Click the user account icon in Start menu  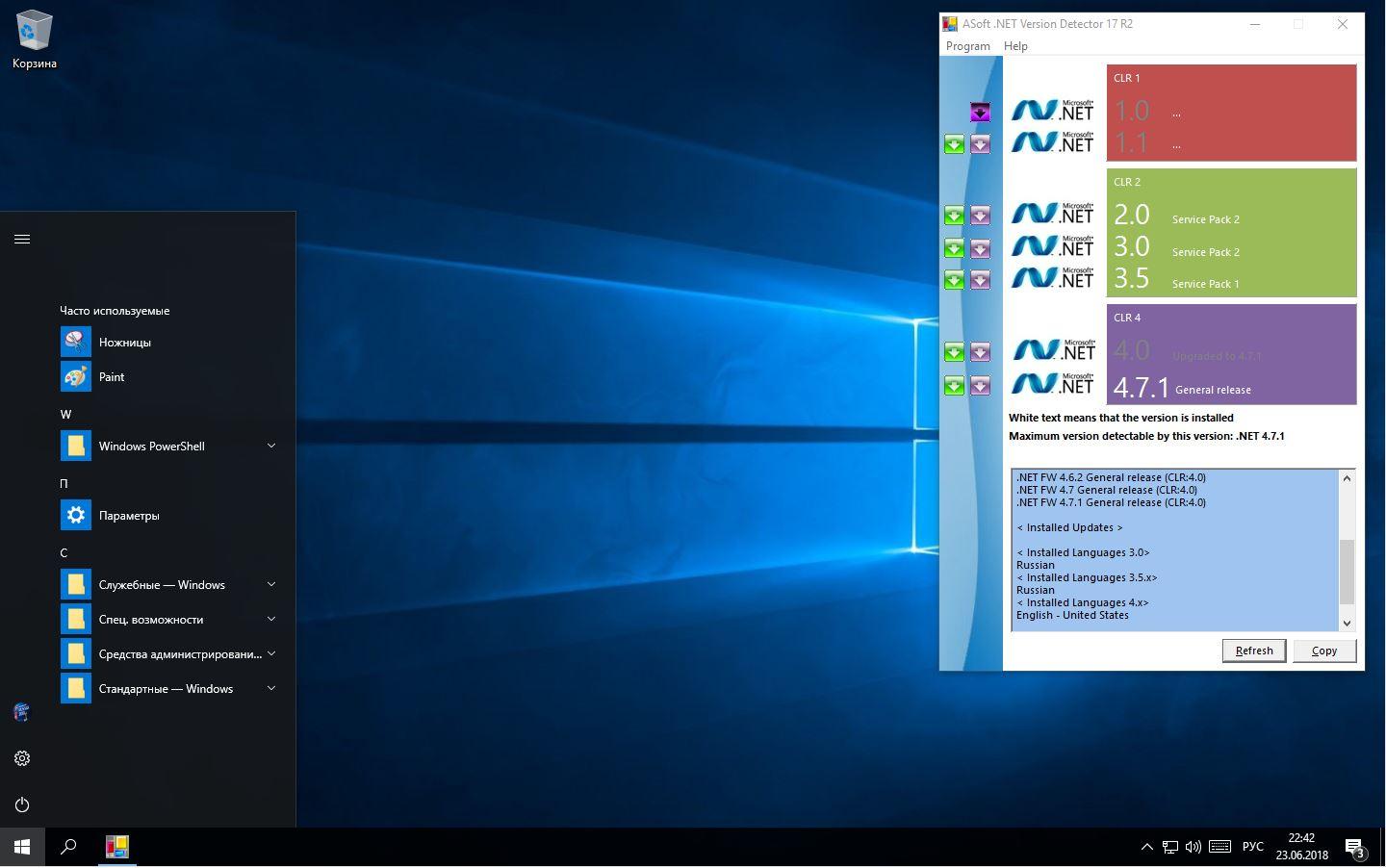[22, 712]
